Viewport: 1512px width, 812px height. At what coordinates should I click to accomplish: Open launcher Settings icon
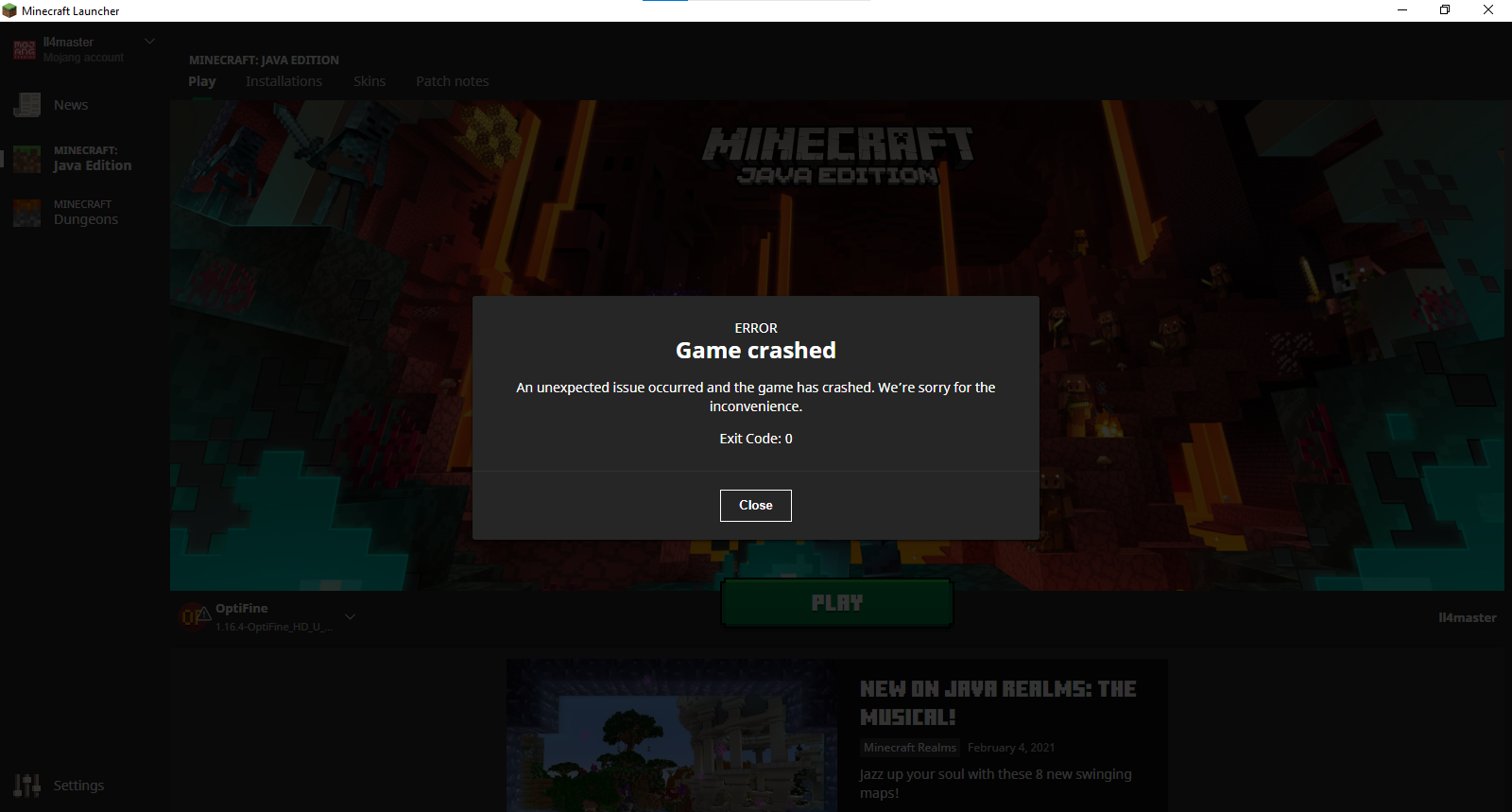pyautogui.click(x=27, y=786)
